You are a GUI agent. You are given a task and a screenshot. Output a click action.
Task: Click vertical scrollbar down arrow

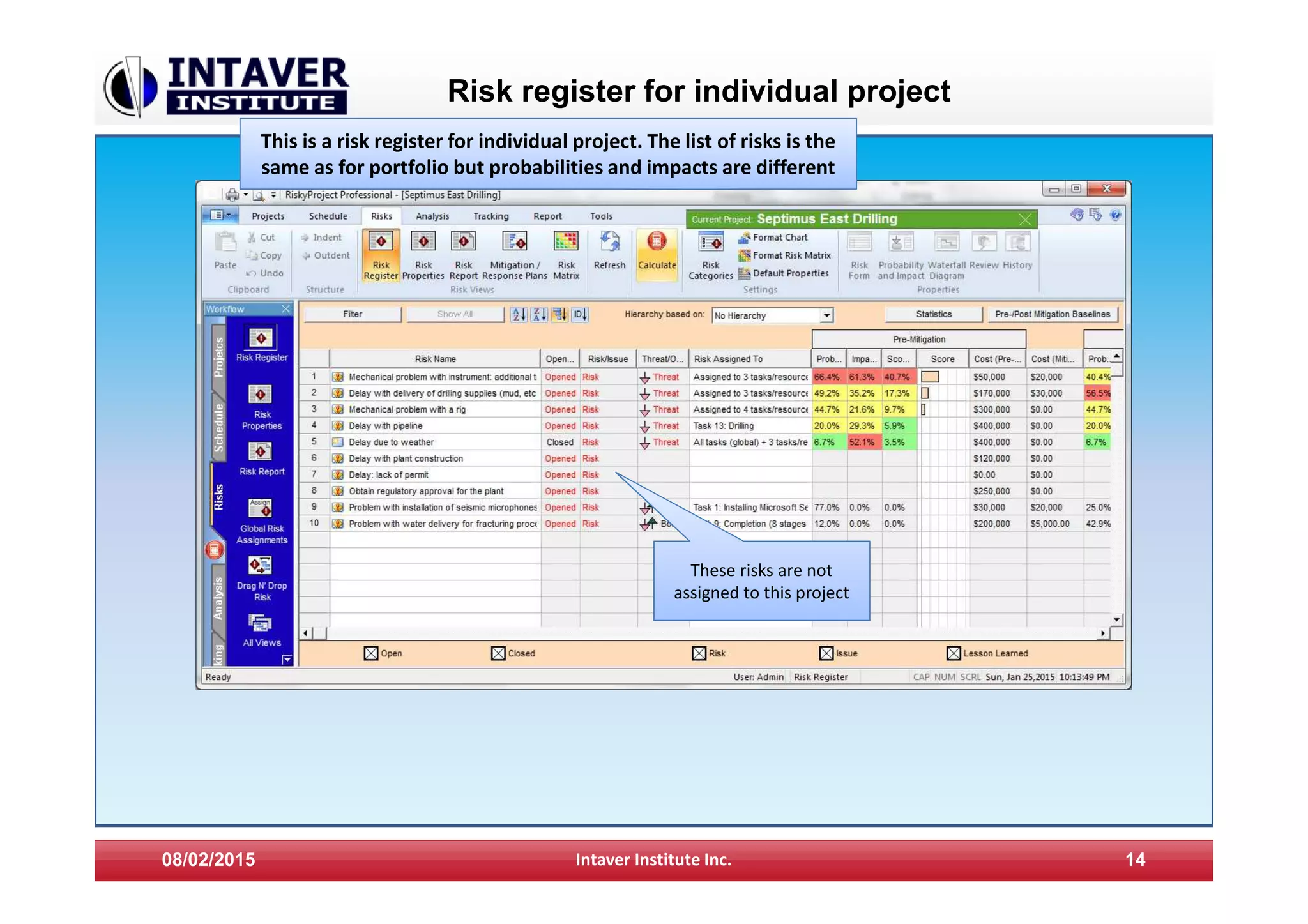pos(1116,620)
